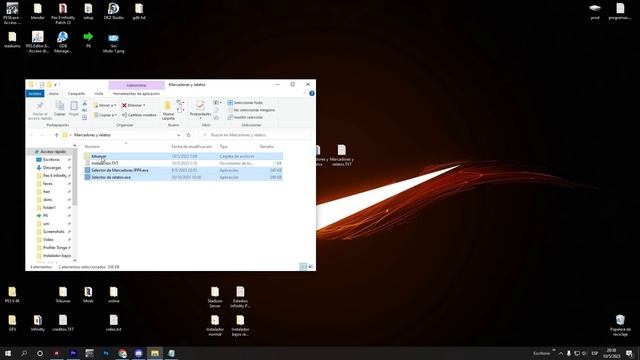The image size is (640, 360).
Task: Click the Windows Start button
Action: pos(8,353)
